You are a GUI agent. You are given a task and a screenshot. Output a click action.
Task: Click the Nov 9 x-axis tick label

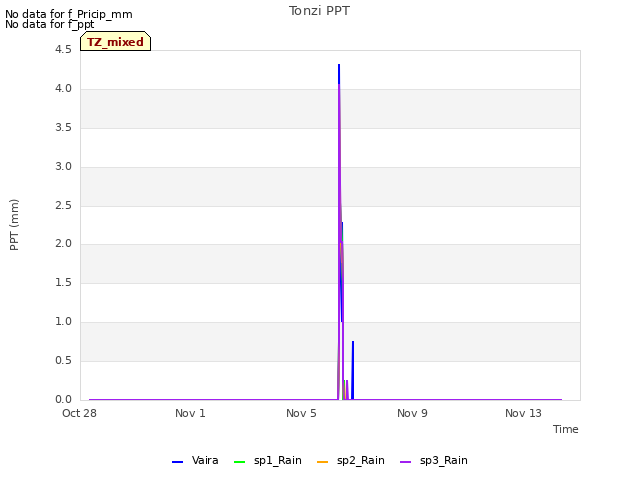[412, 413]
